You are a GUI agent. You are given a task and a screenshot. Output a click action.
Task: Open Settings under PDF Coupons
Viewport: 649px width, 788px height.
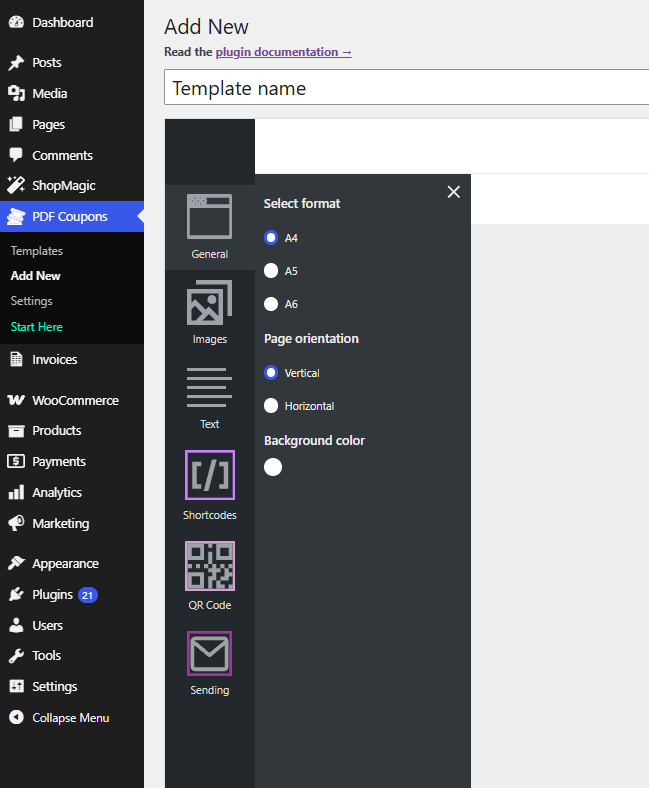32,301
